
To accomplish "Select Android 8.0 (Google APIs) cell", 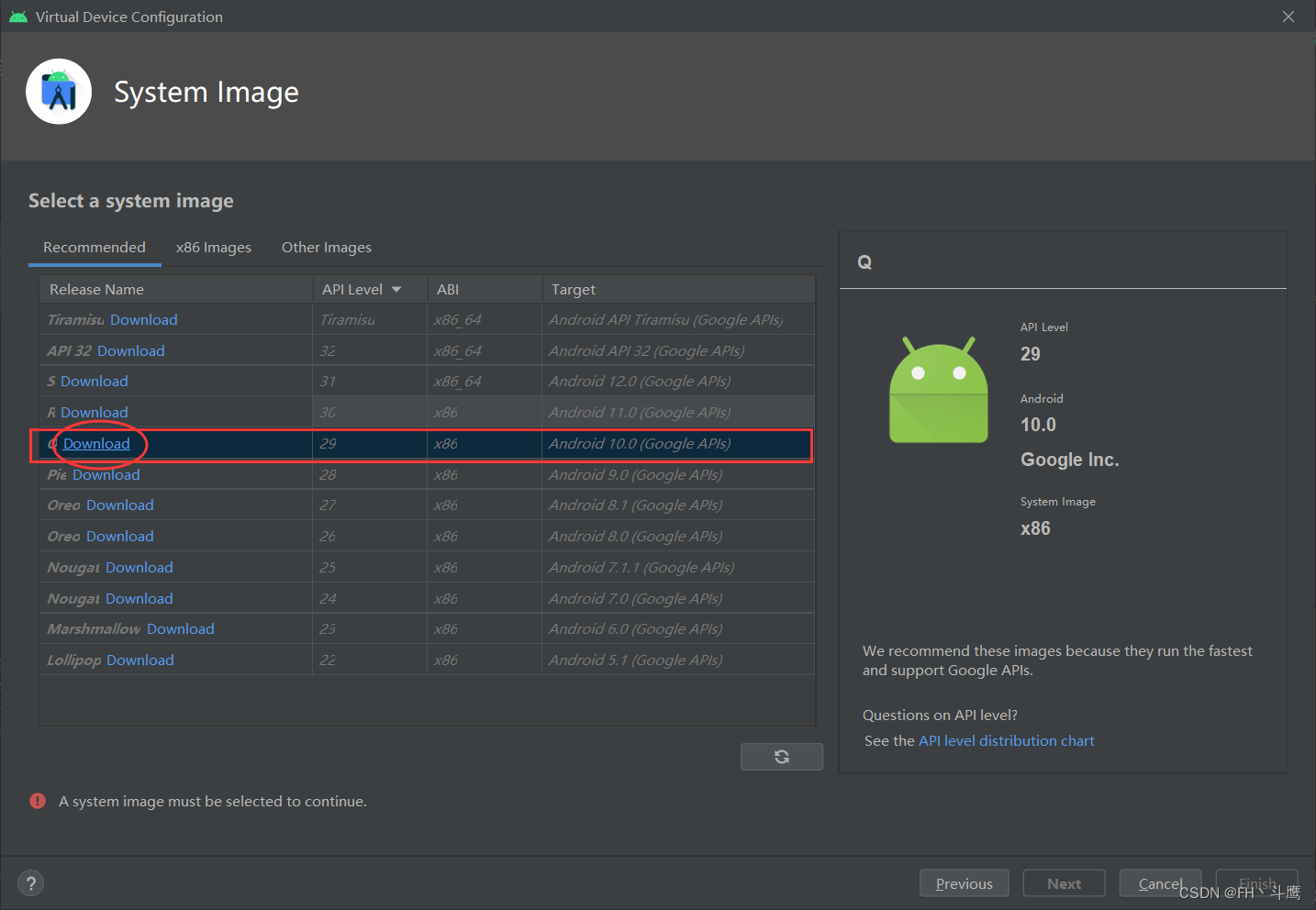I will 678,537.
